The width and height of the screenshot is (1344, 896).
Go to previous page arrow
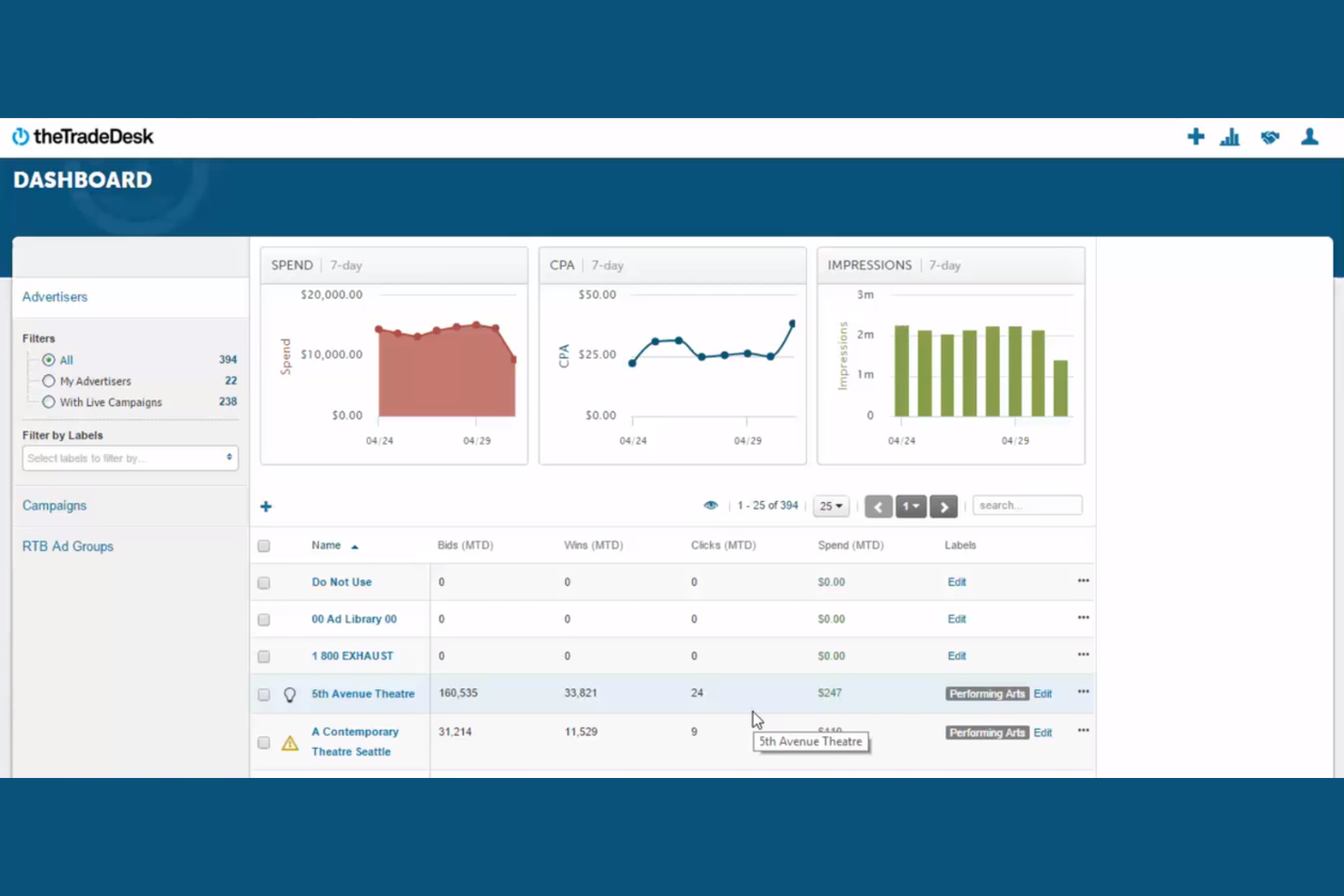tap(878, 507)
